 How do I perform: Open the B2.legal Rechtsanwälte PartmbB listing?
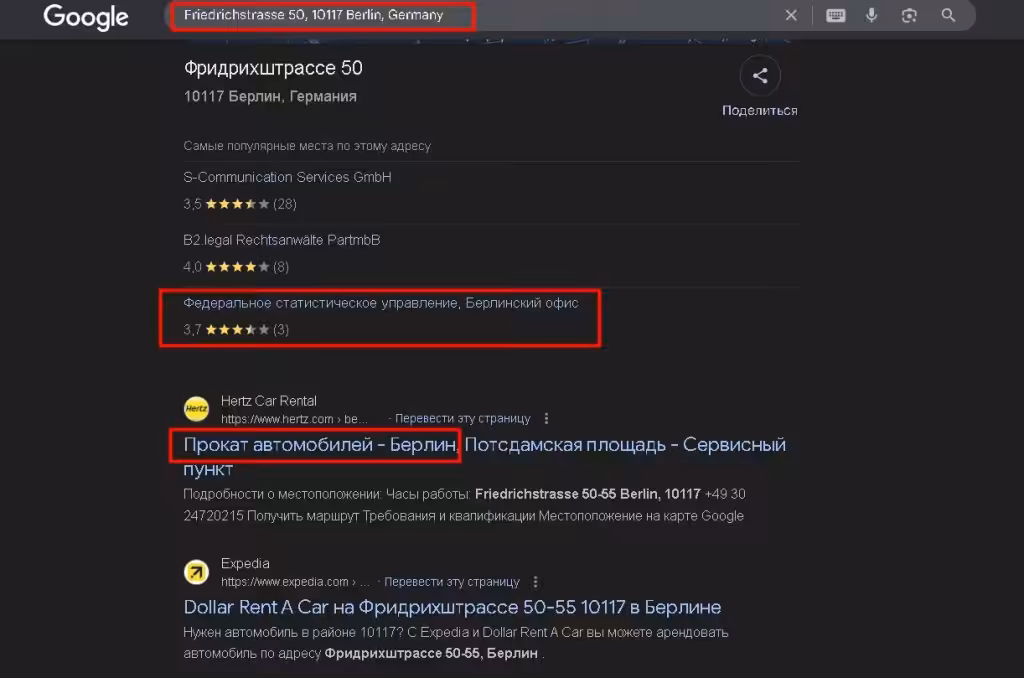coord(281,240)
